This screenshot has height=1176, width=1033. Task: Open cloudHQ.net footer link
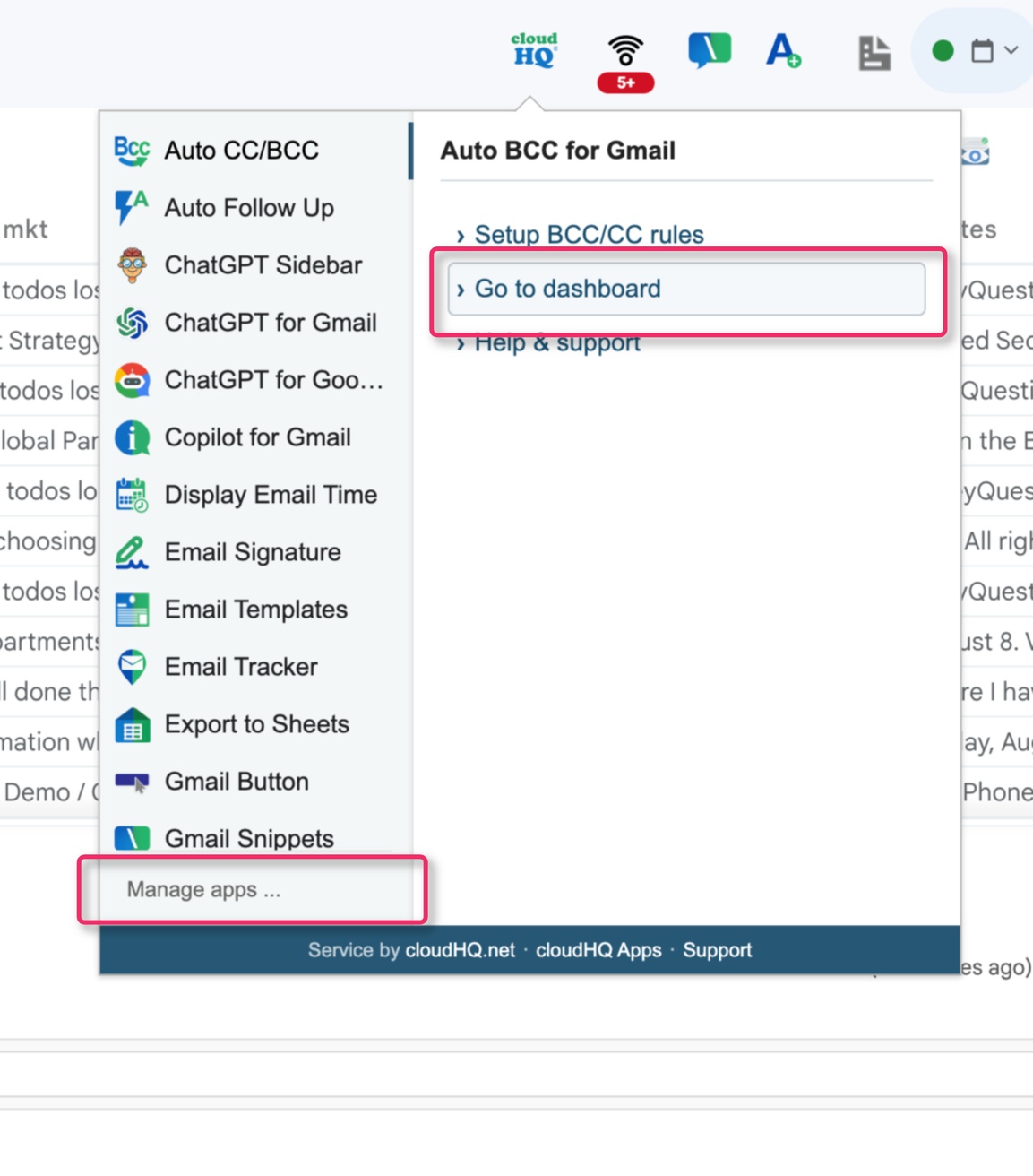(x=461, y=950)
